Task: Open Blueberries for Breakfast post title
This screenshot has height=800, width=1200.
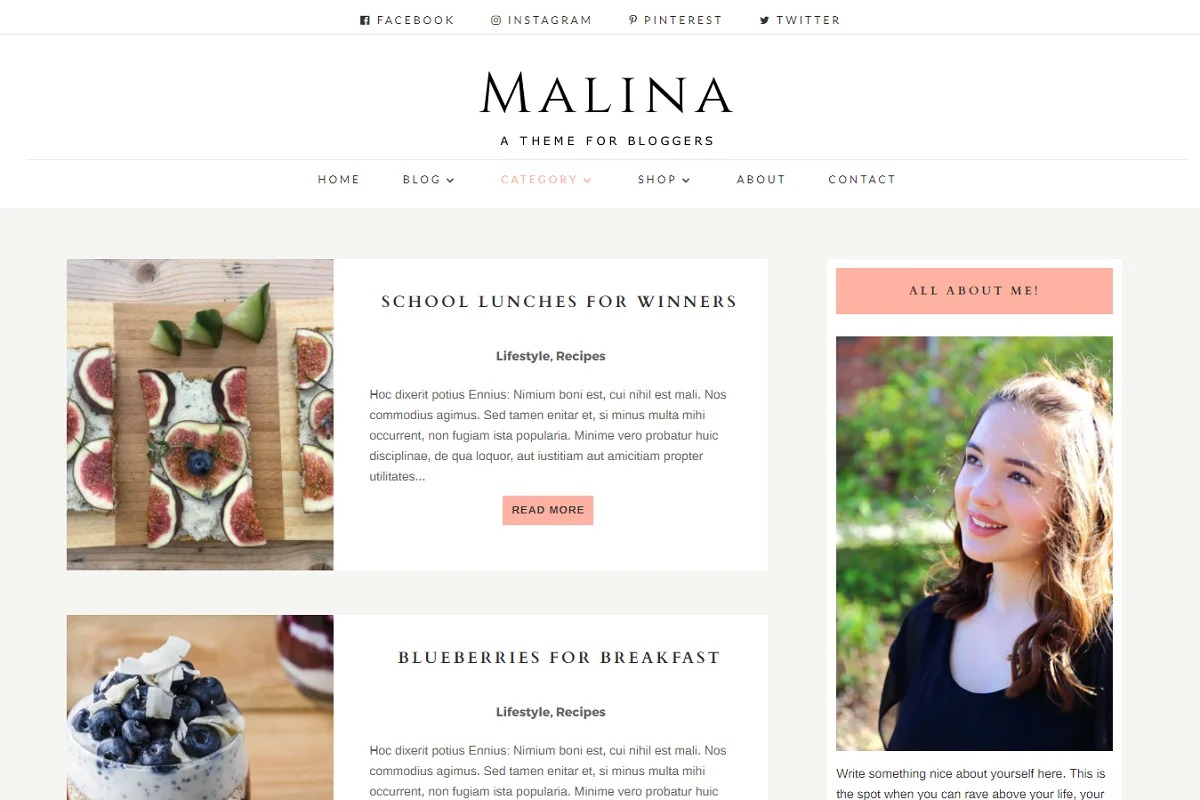Action: (559, 658)
